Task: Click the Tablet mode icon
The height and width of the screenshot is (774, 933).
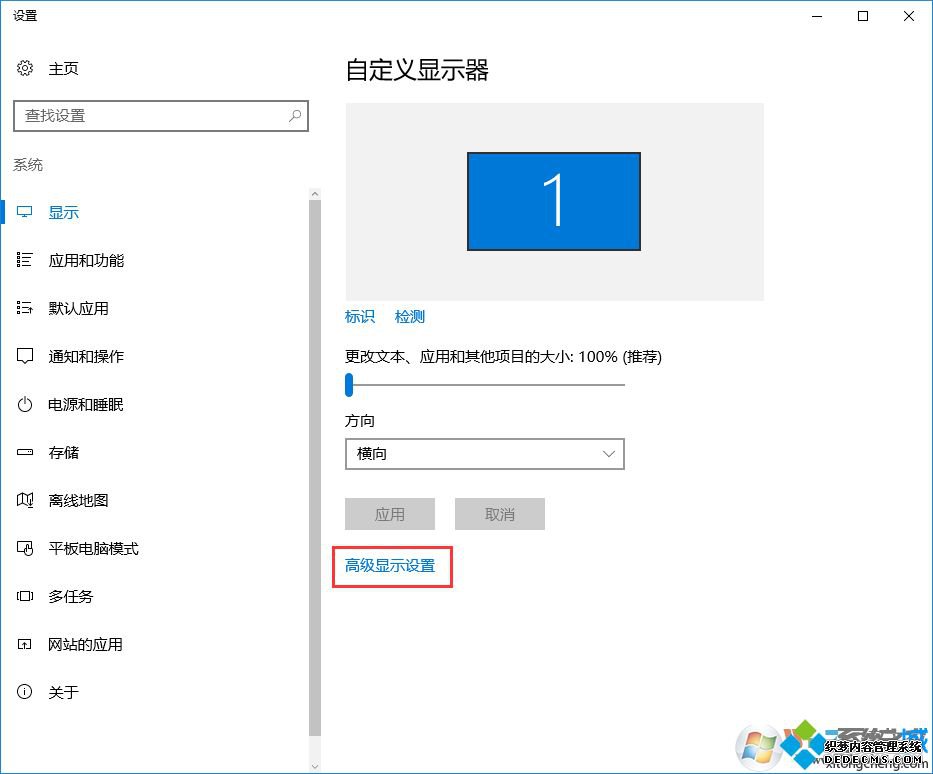Action: tap(24, 548)
